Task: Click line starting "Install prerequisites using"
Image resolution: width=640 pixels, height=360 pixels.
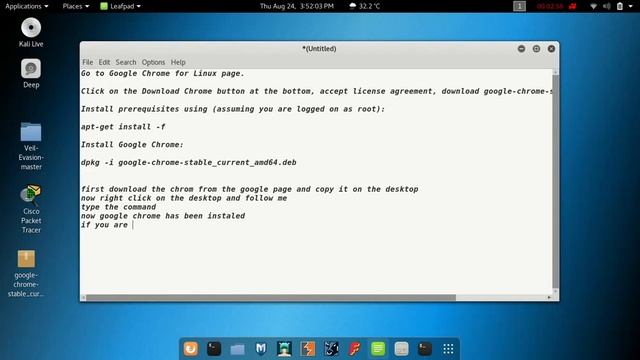Action: click(x=233, y=109)
